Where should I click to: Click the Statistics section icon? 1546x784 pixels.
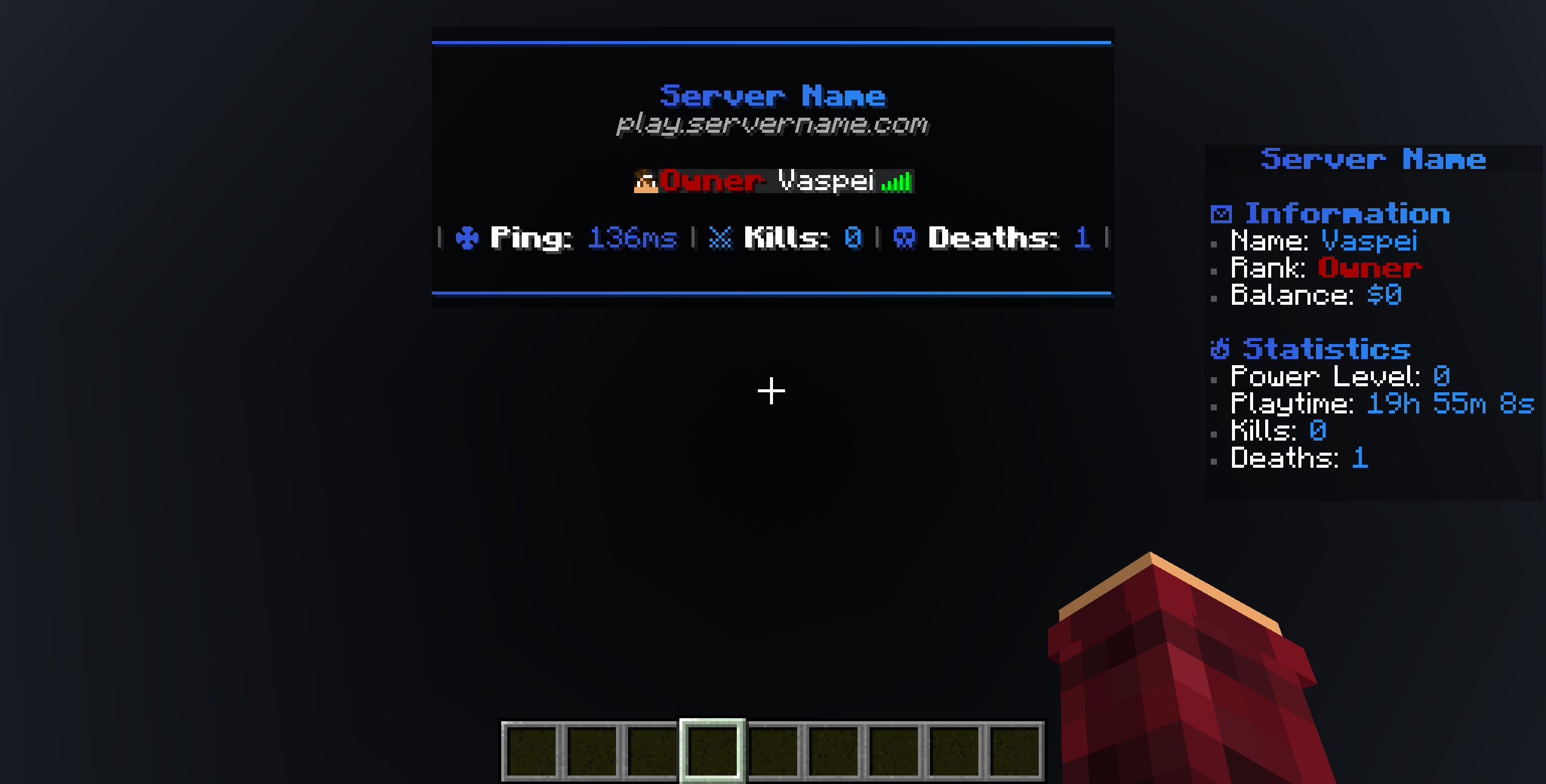[x=1214, y=348]
